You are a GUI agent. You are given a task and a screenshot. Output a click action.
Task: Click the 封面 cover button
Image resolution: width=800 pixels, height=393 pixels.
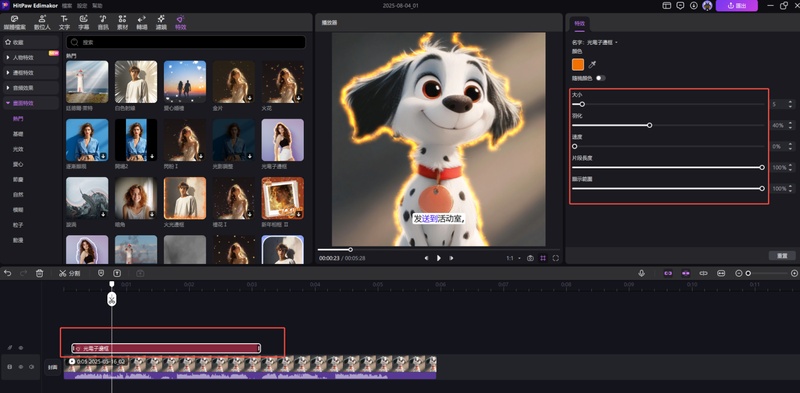point(53,367)
